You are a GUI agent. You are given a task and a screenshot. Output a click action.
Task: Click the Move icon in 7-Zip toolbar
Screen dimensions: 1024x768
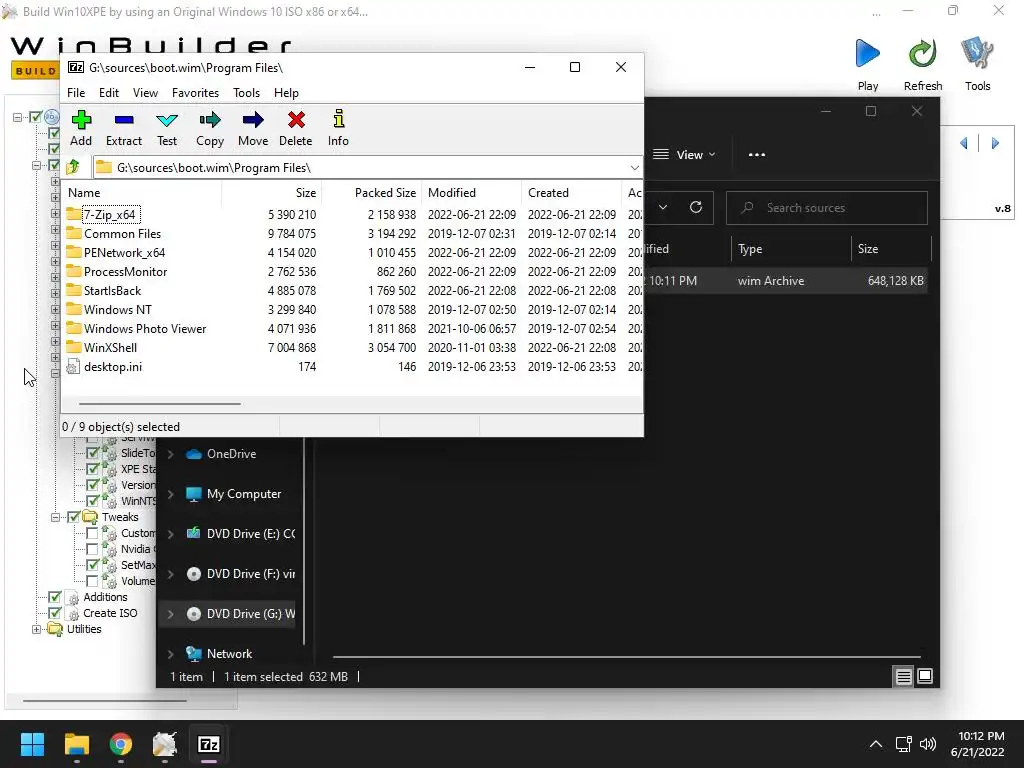tap(253, 129)
